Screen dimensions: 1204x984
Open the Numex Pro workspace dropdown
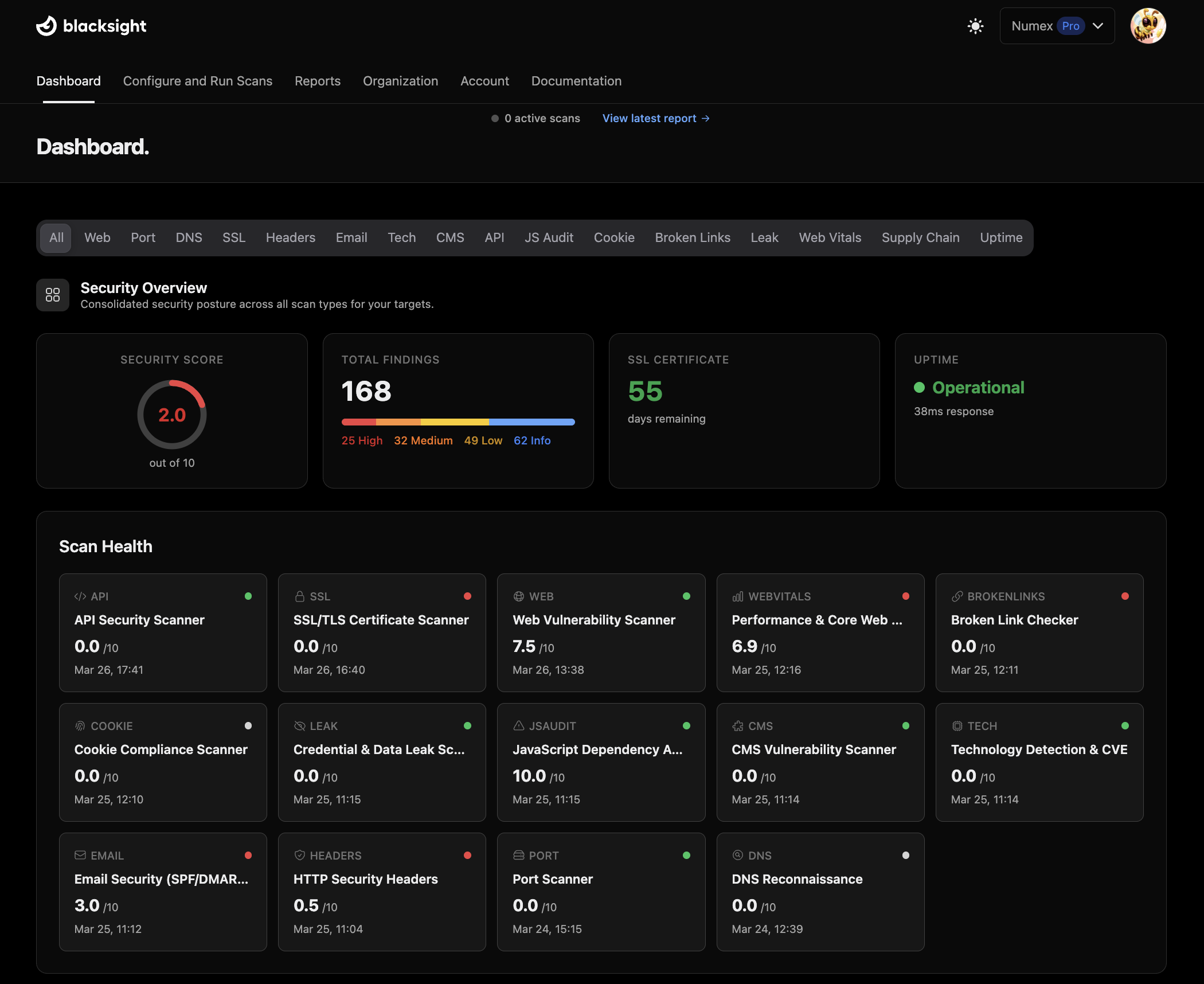click(x=1057, y=26)
